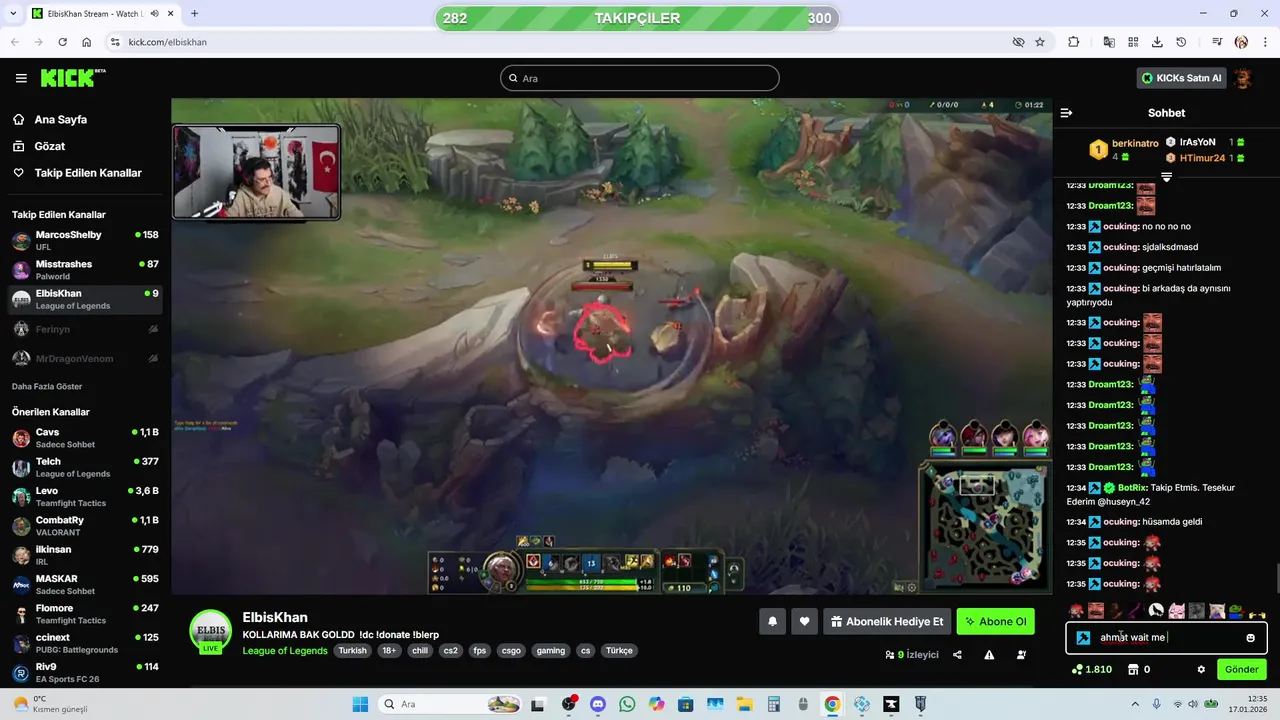
Task: Open recommended channel Levo
Action: point(85,496)
